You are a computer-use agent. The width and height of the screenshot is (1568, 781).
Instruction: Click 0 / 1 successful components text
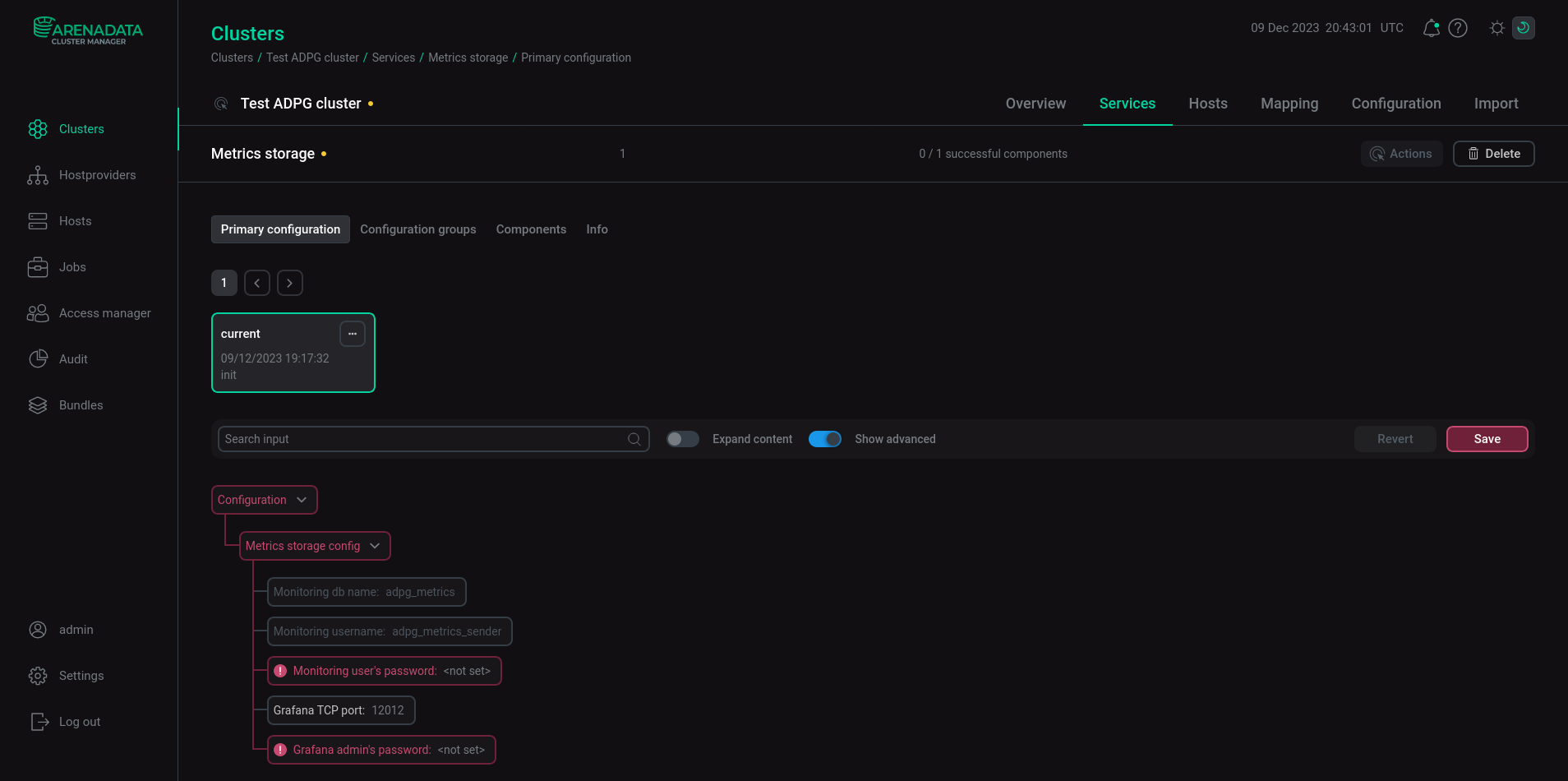[993, 154]
